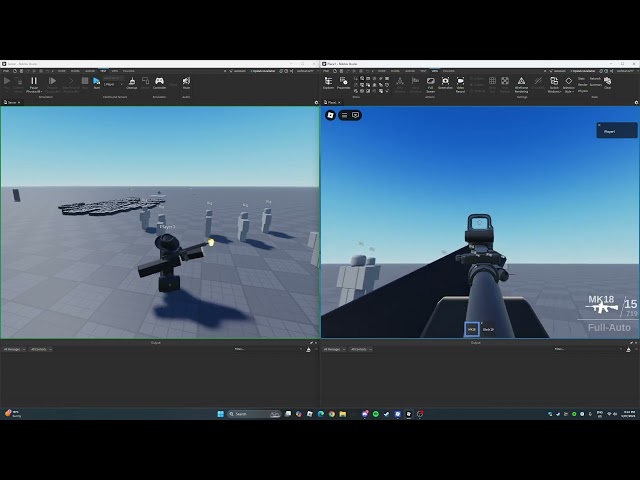Open File Explorer from taskbar
Screen dimensions: 640x480
343,414
